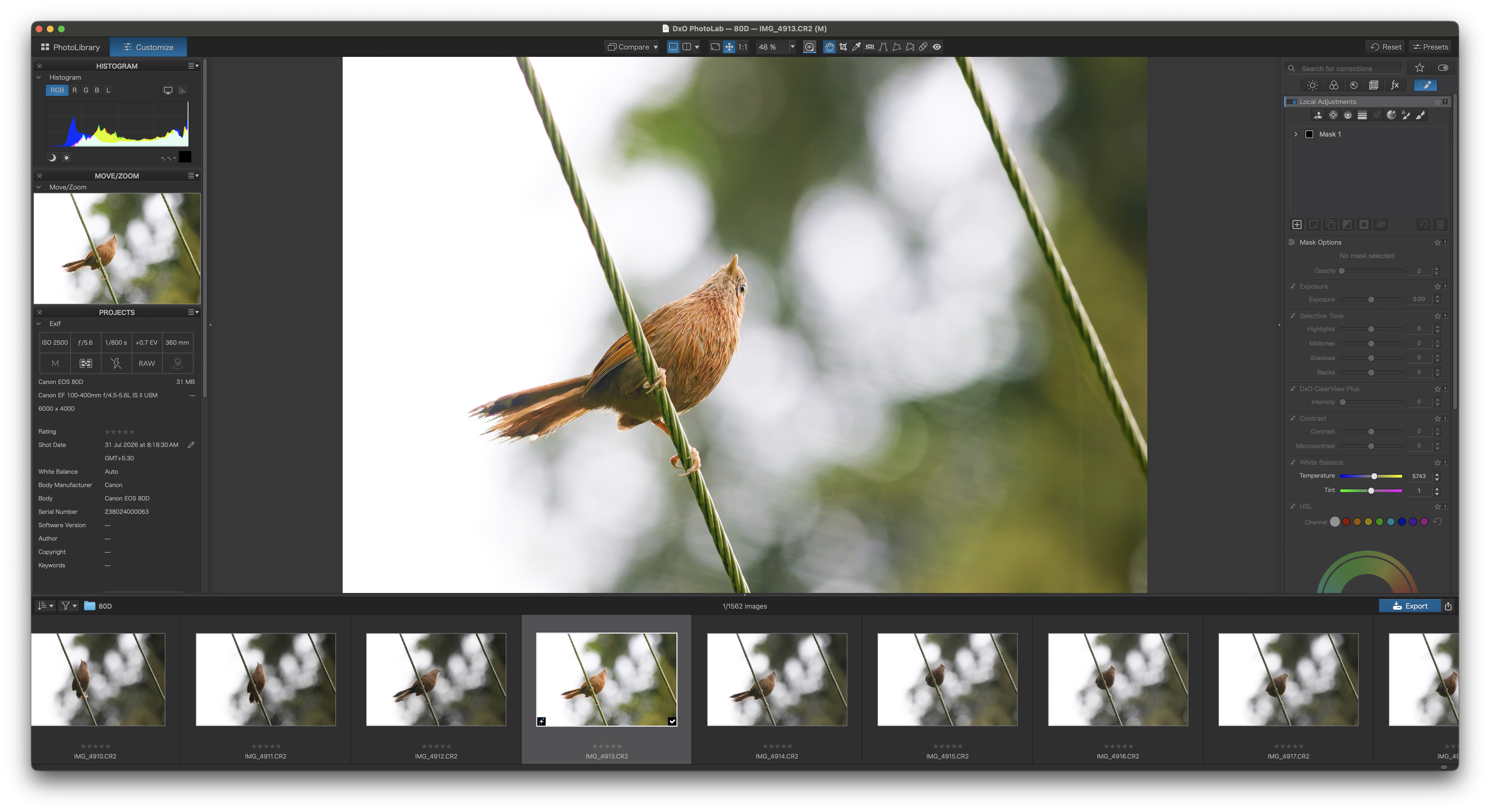Select the AI subject mask tool
The height and width of the screenshot is (812, 1490).
click(x=1318, y=115)
